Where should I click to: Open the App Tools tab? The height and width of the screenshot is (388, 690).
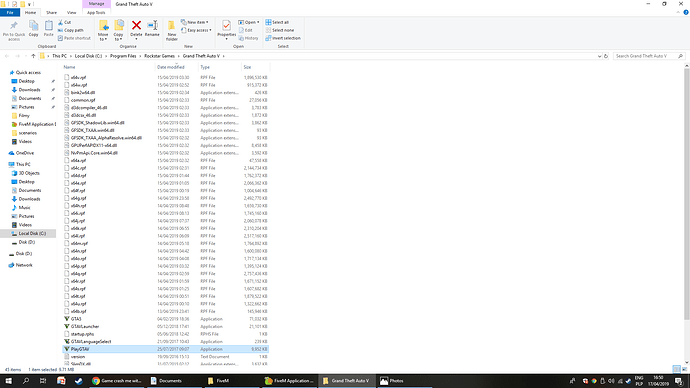click(96, 13)
